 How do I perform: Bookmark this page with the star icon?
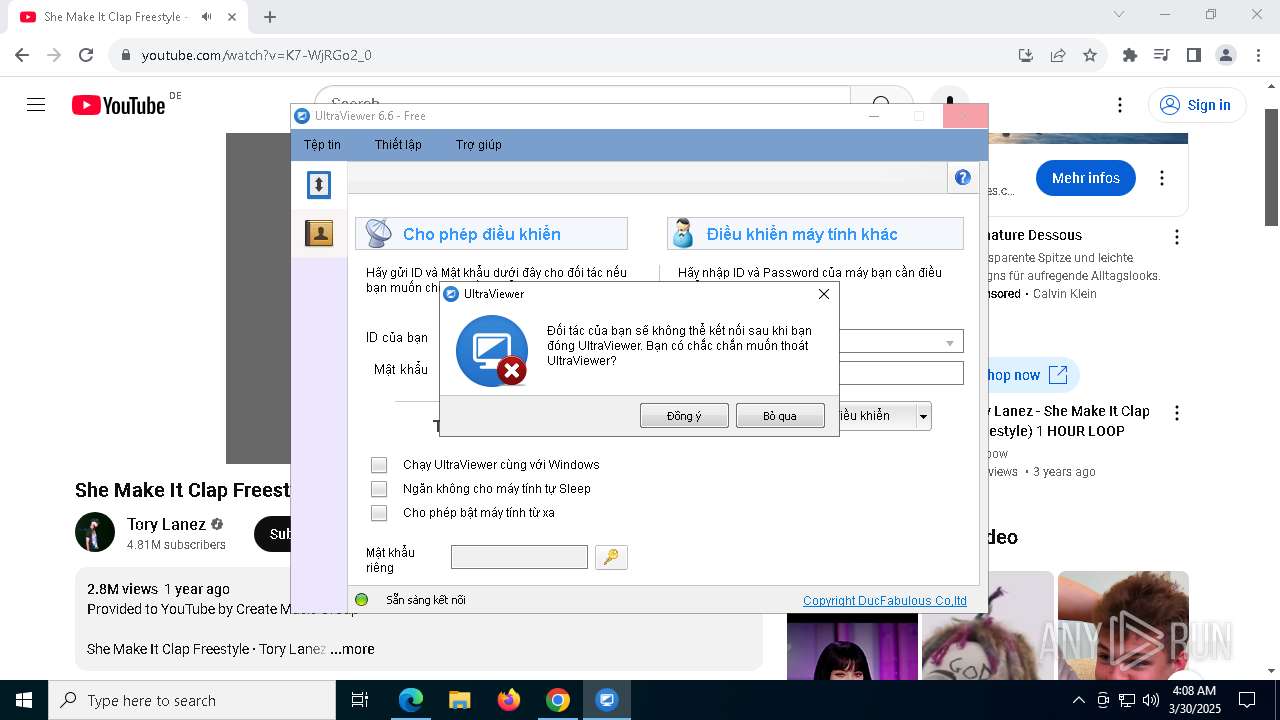click(1090, 55)
